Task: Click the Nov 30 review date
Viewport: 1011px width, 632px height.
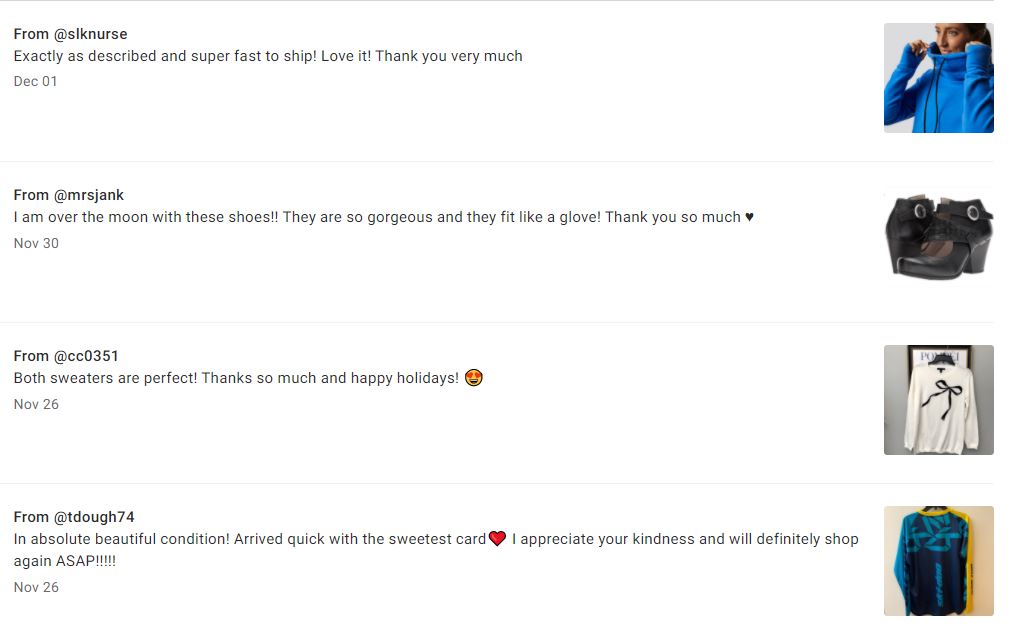Action: point(36,243)
